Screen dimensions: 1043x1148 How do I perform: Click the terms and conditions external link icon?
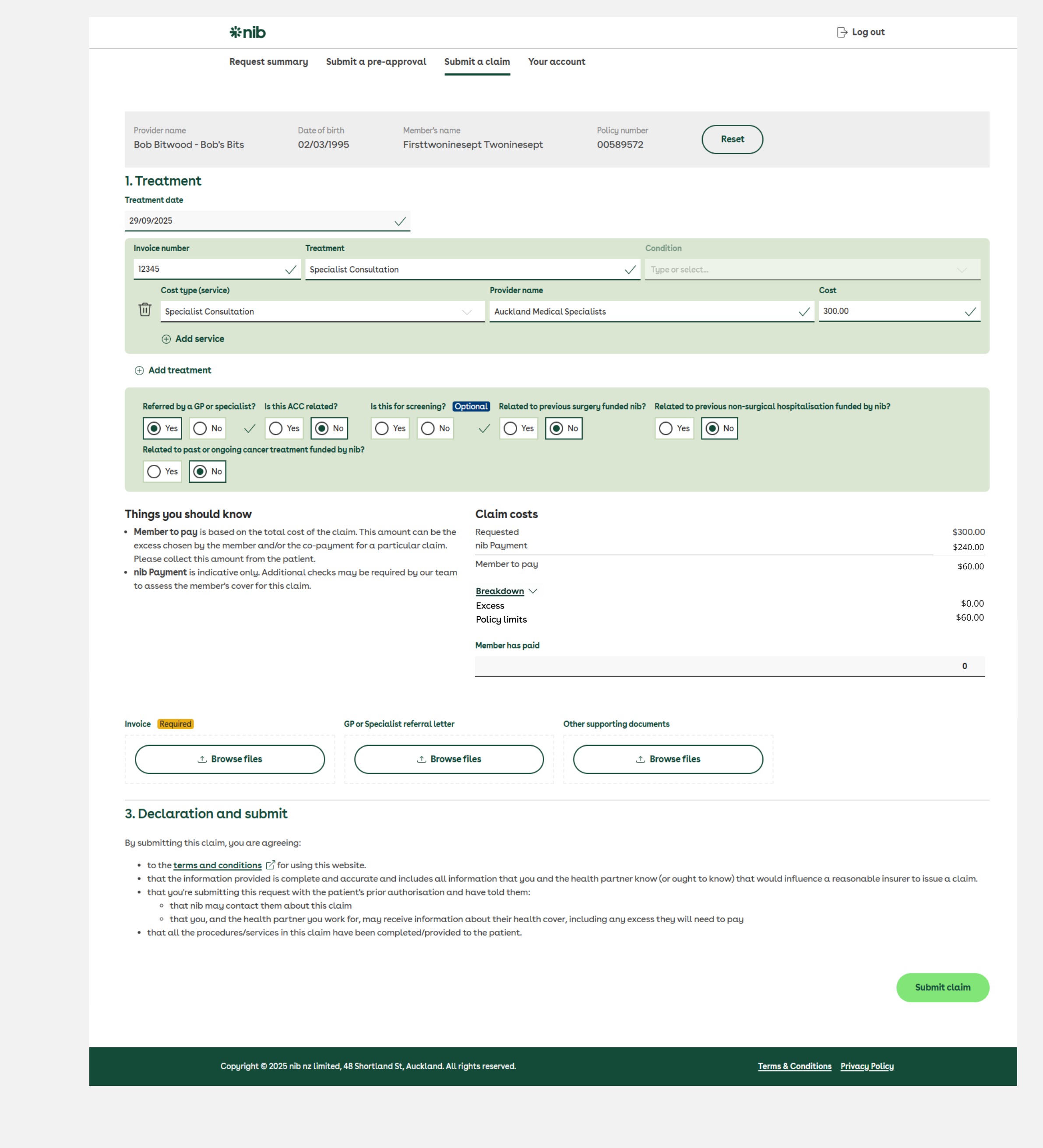[x=271, y=865]
